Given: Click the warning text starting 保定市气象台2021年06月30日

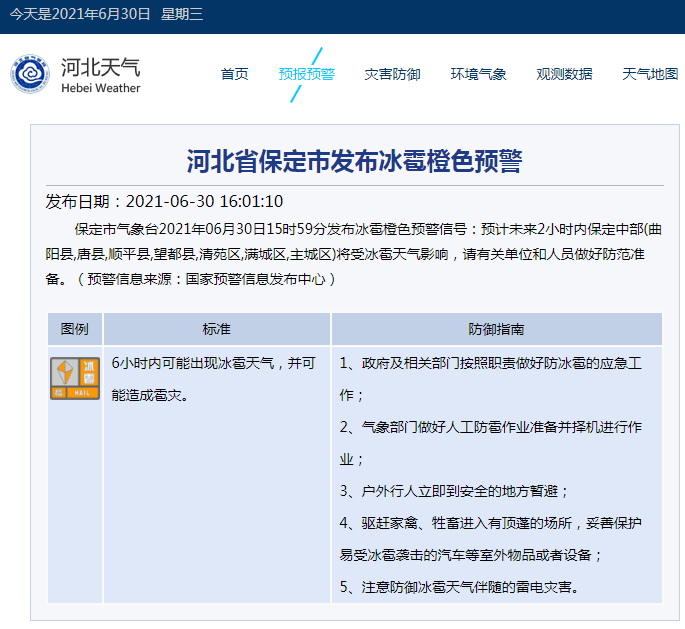Looking at the screenshot, I should tap(354, 254).
